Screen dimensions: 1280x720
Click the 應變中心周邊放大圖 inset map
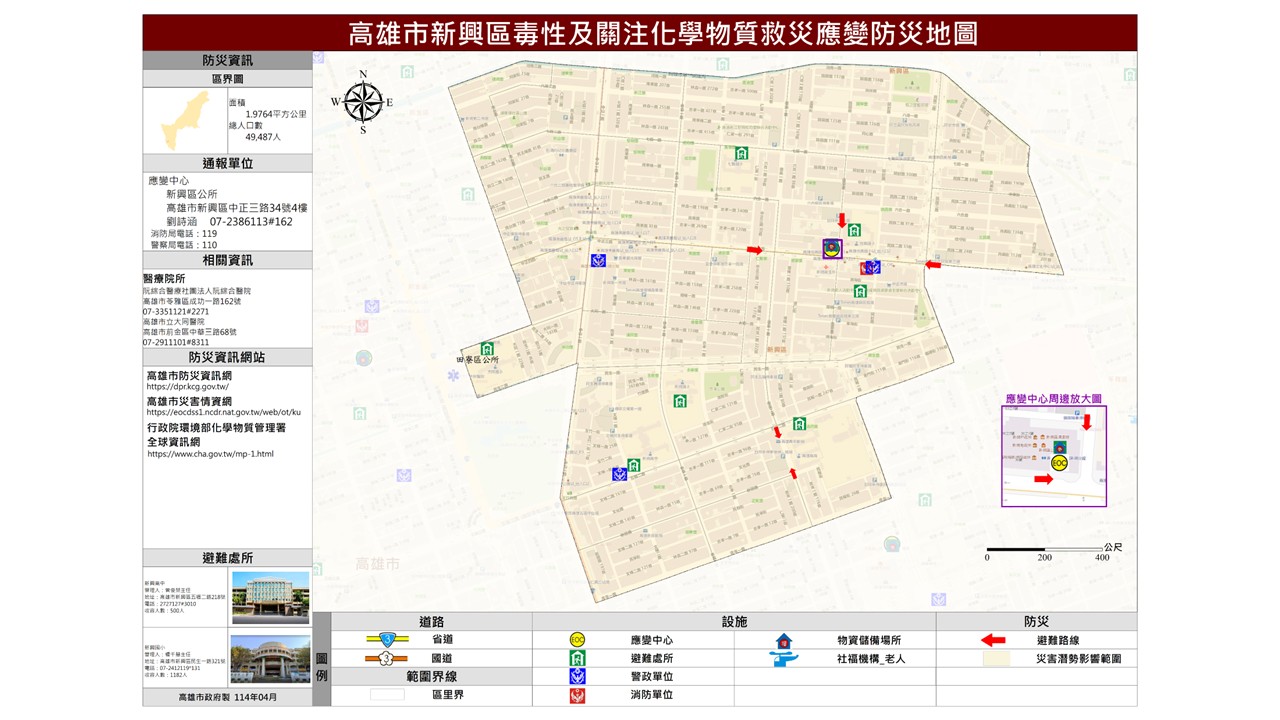(x=1054, y=456)
